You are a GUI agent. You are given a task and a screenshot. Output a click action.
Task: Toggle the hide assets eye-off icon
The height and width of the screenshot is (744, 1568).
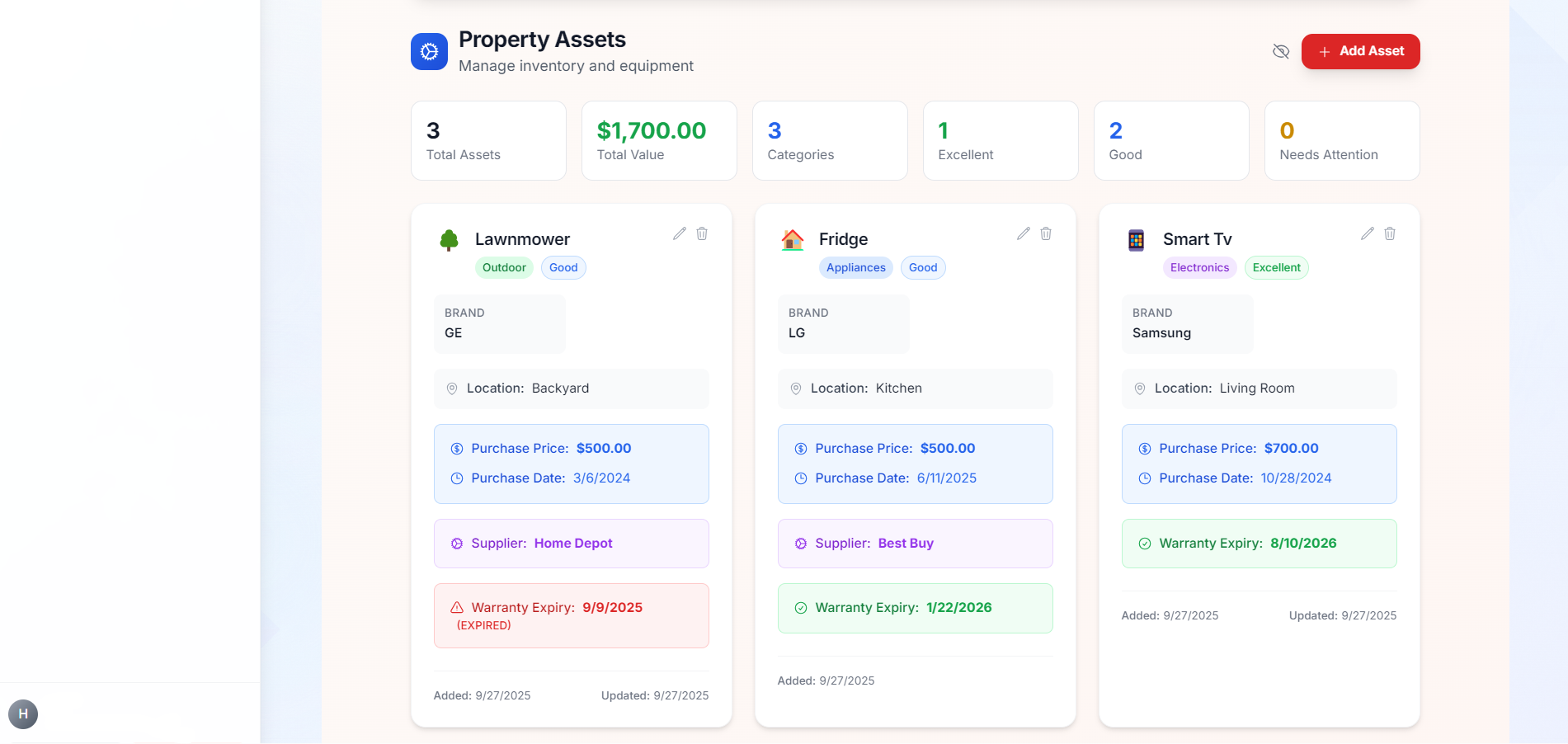tap(1281, 51)
